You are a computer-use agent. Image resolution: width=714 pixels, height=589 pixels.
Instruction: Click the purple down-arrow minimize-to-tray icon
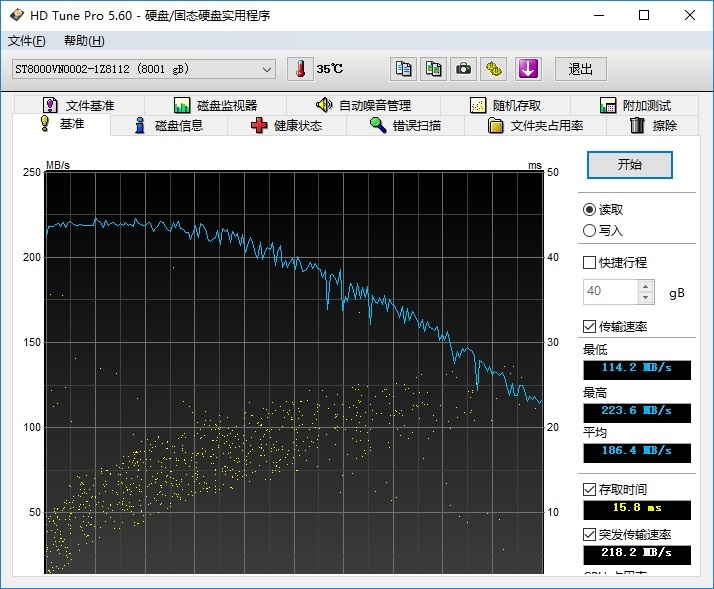click(527, 69)
